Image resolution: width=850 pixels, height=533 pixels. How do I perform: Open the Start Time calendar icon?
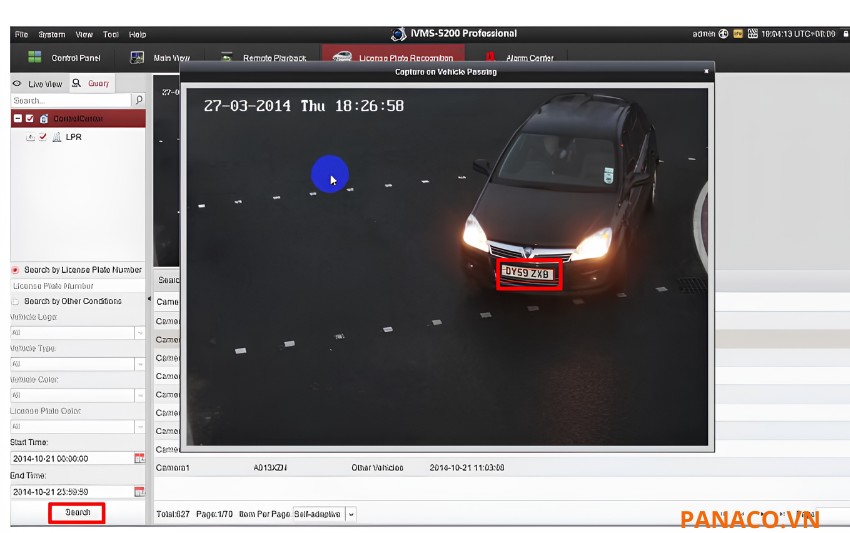coord(139,459)
